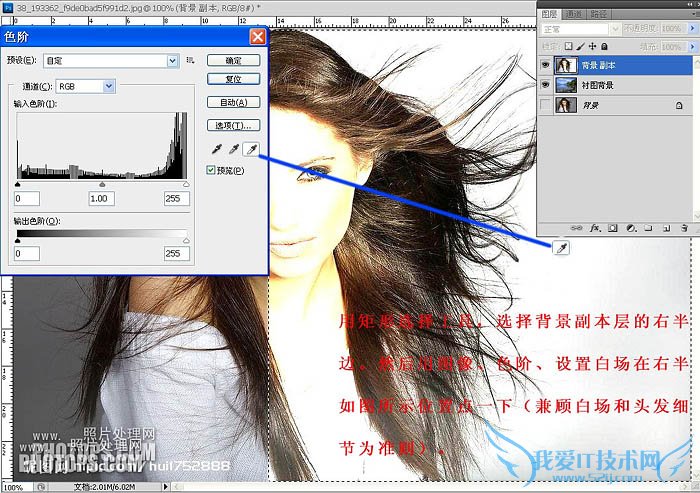Click the add layer style fx icon
The image size is (700, 493).
594,228
